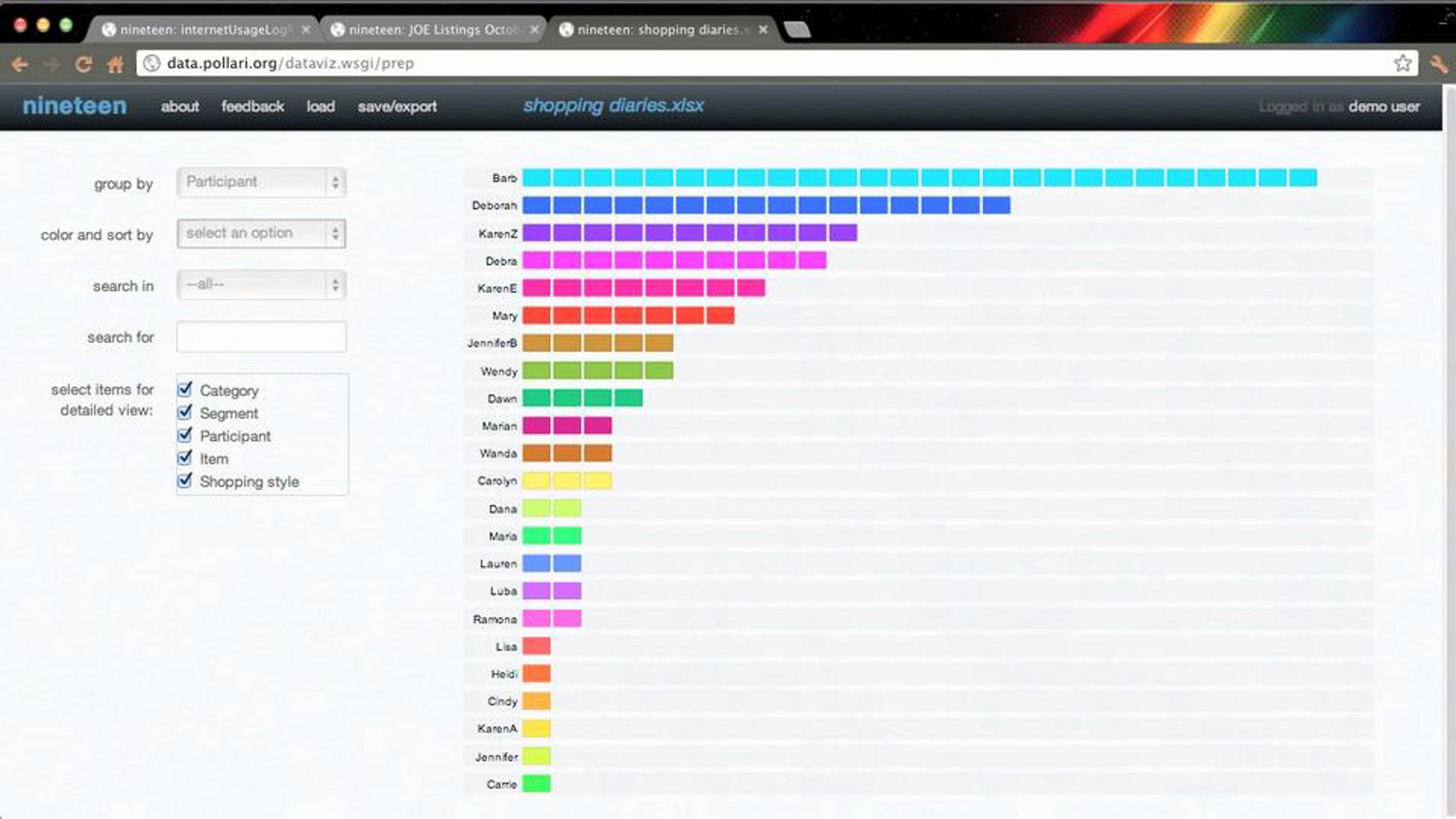Go to the browser home icon

(x=115, y=64)
